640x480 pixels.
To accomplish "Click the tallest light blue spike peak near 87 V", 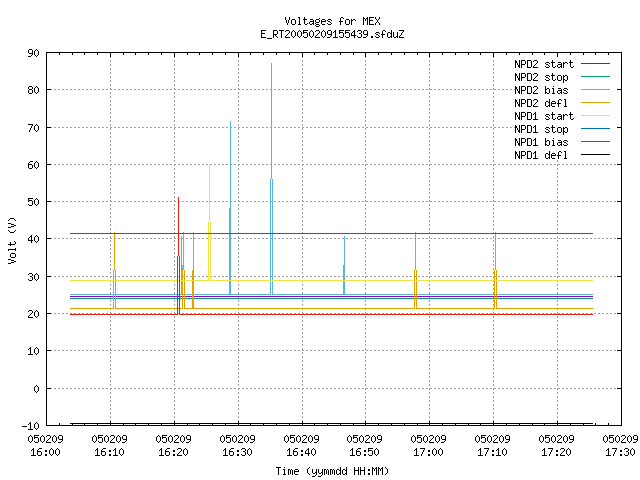I will click(271, 64).
